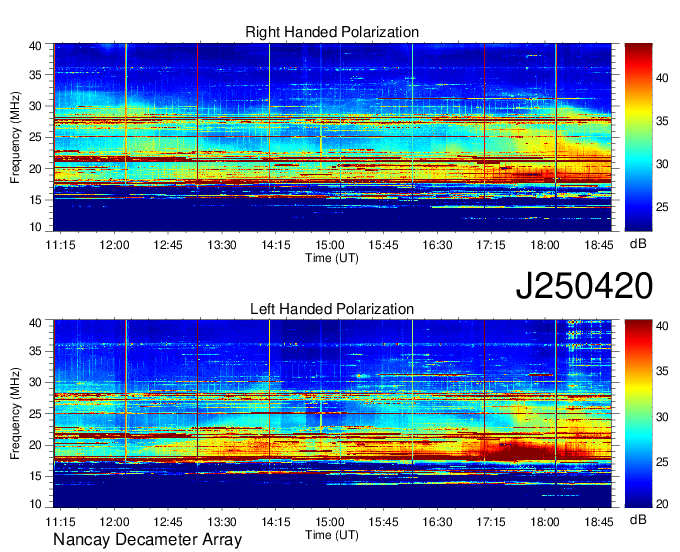
Task: Click 35 value on right-handed color bar
Action: [x=662, y=121]
